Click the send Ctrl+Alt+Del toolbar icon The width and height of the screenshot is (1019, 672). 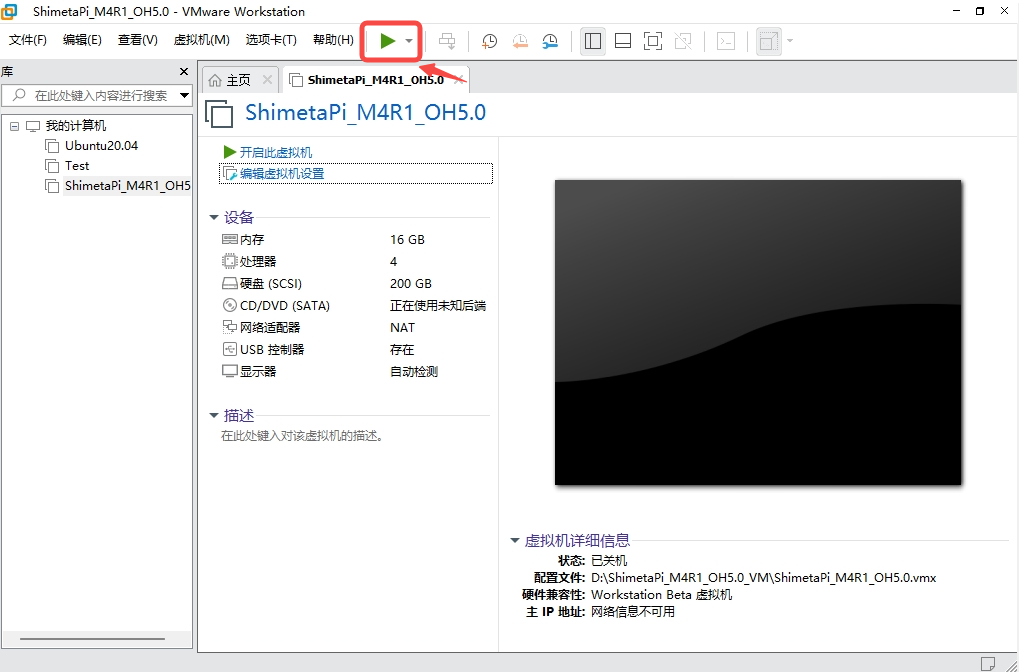(x=447, y=41)
